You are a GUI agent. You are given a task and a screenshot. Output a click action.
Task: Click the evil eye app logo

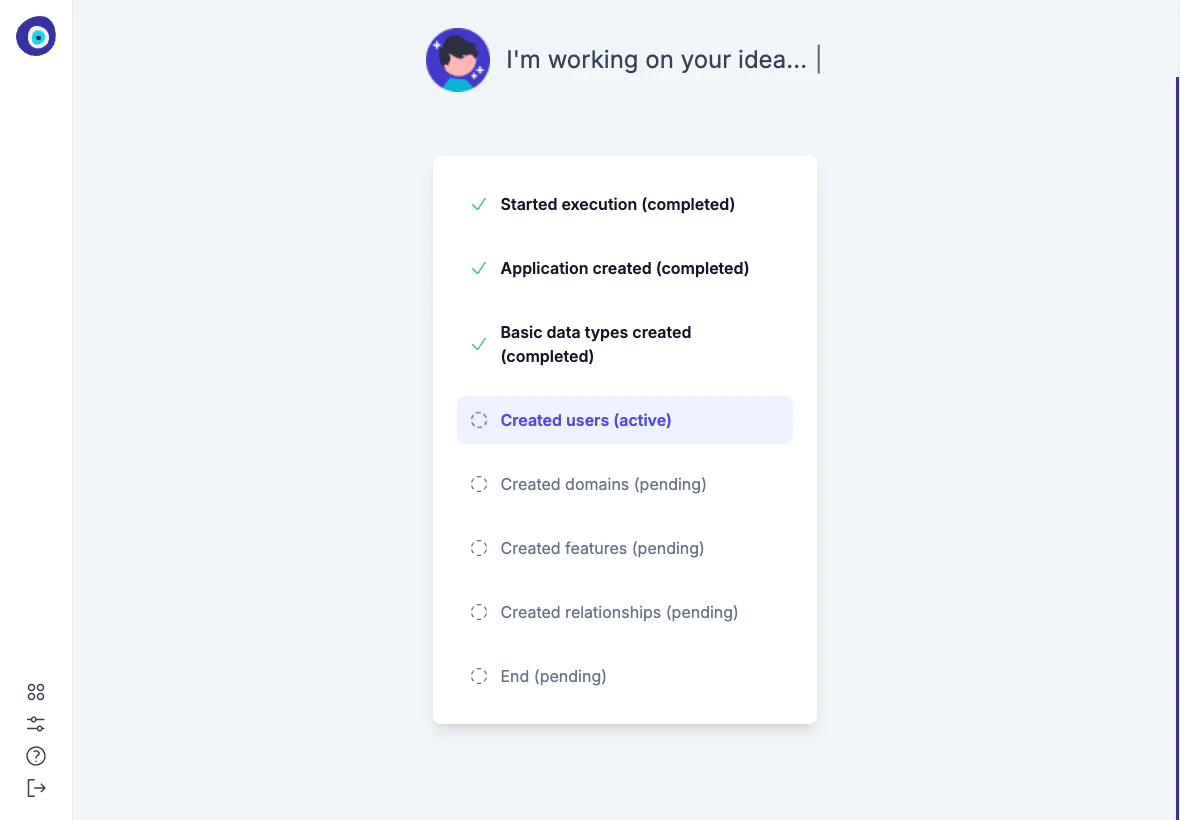coord(36,36)
